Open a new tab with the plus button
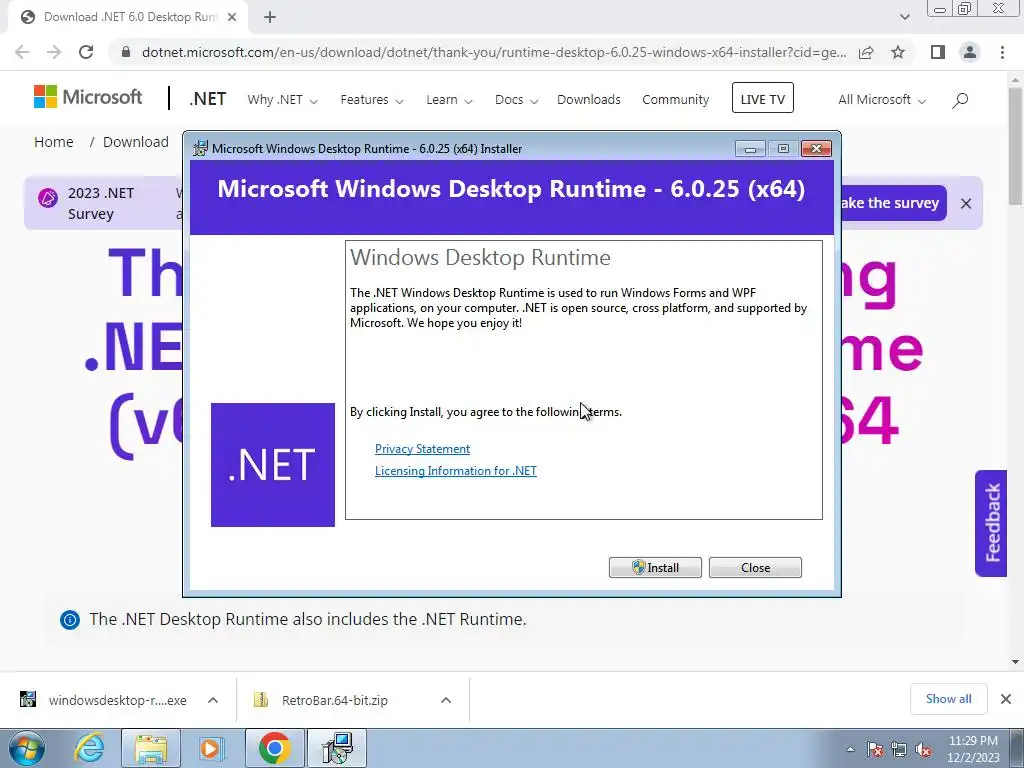Viewport: 1024px width, 768px height. click(270, 17)
